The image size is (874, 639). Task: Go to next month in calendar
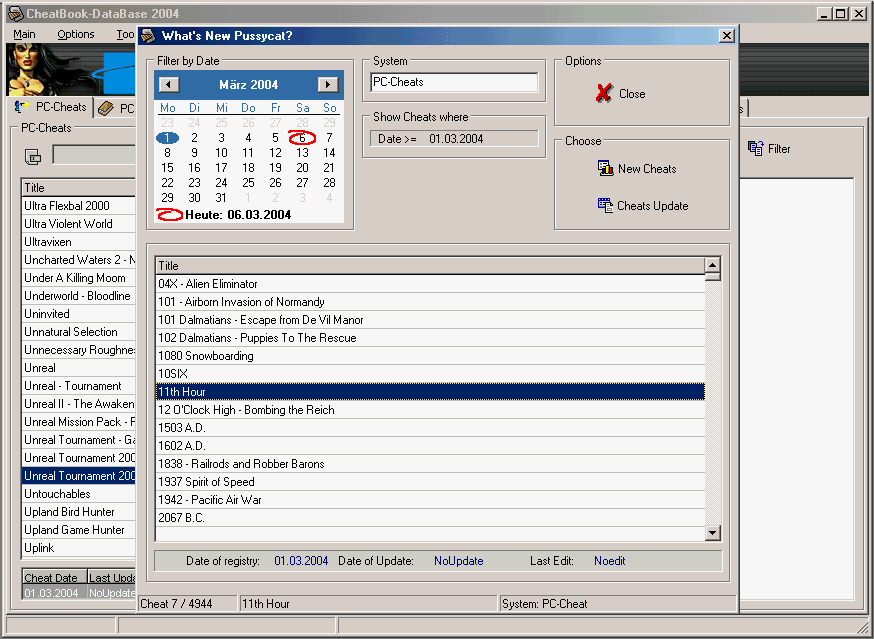(327, 85)
